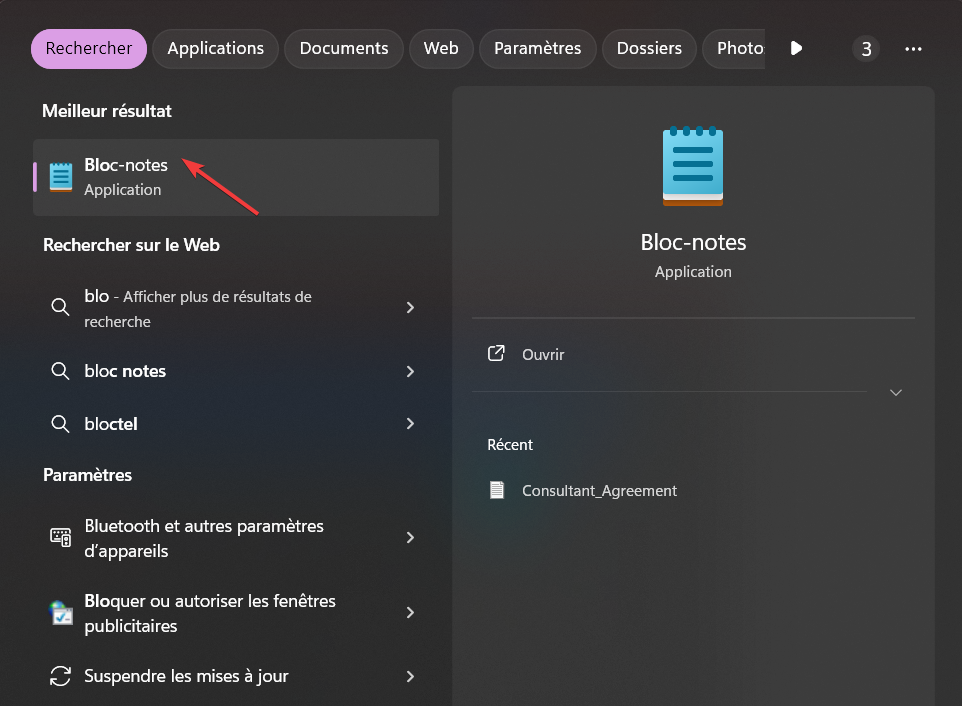Switch to the Applications filter tab
Viewport: 962px width, 706px height.
(x=215, y=48)
